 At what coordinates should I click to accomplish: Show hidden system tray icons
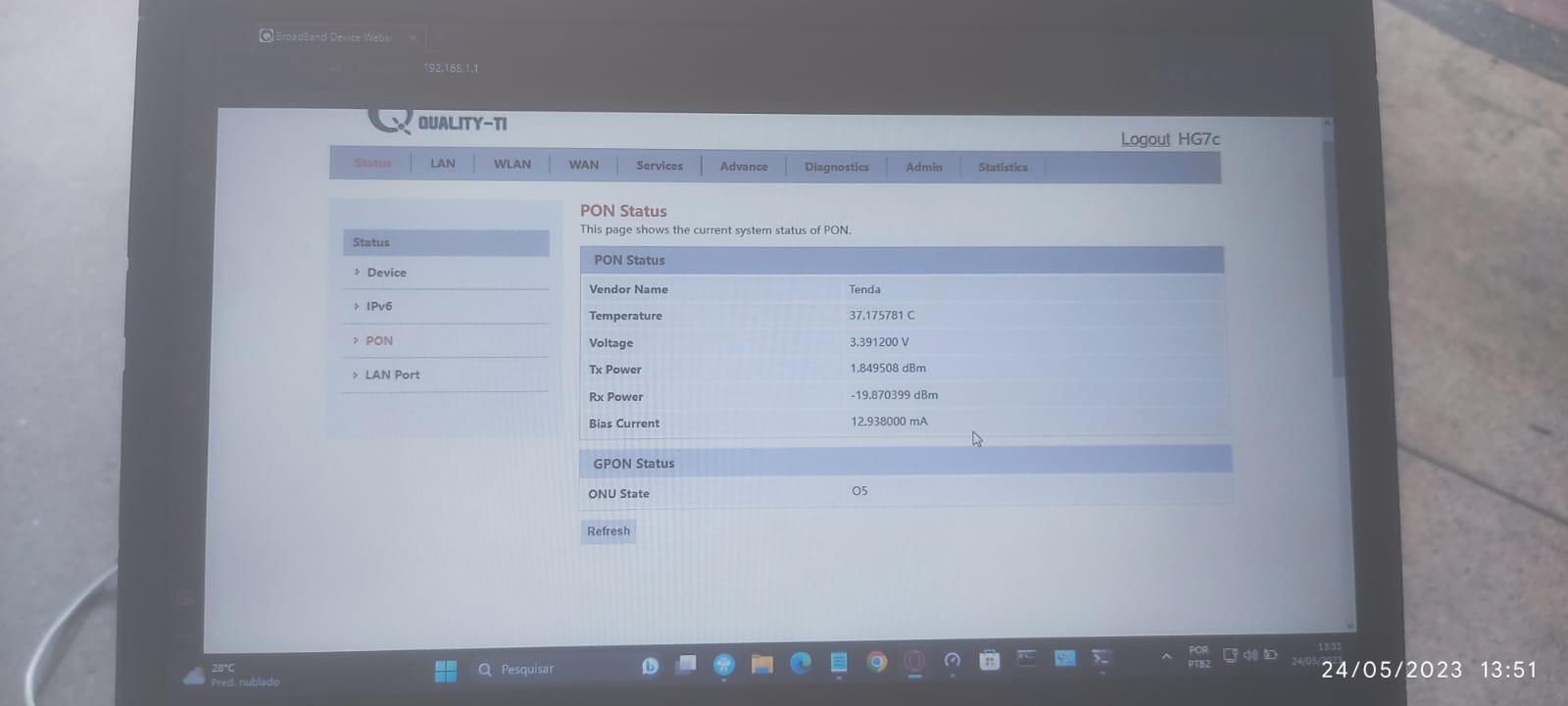click(x=1165, y=657)
